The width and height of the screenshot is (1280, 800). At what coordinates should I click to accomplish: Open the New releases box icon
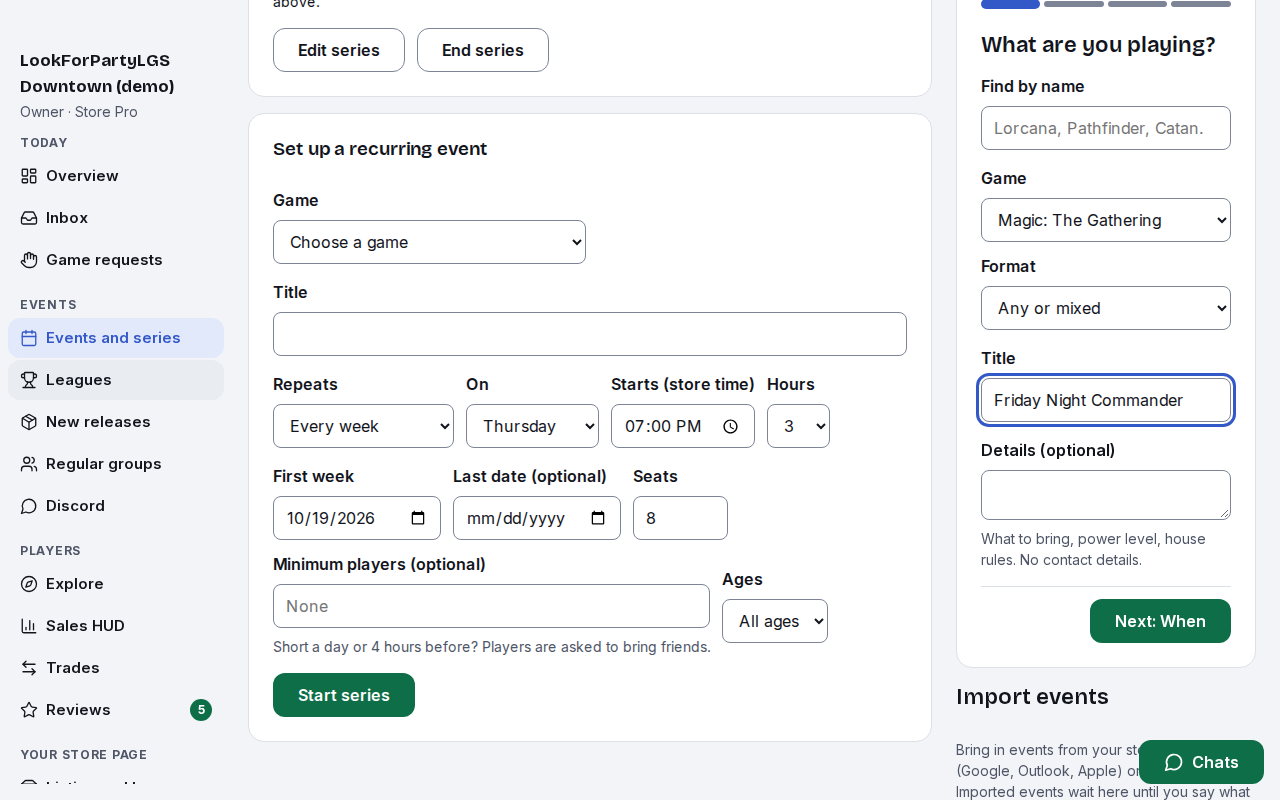(29, 422)
